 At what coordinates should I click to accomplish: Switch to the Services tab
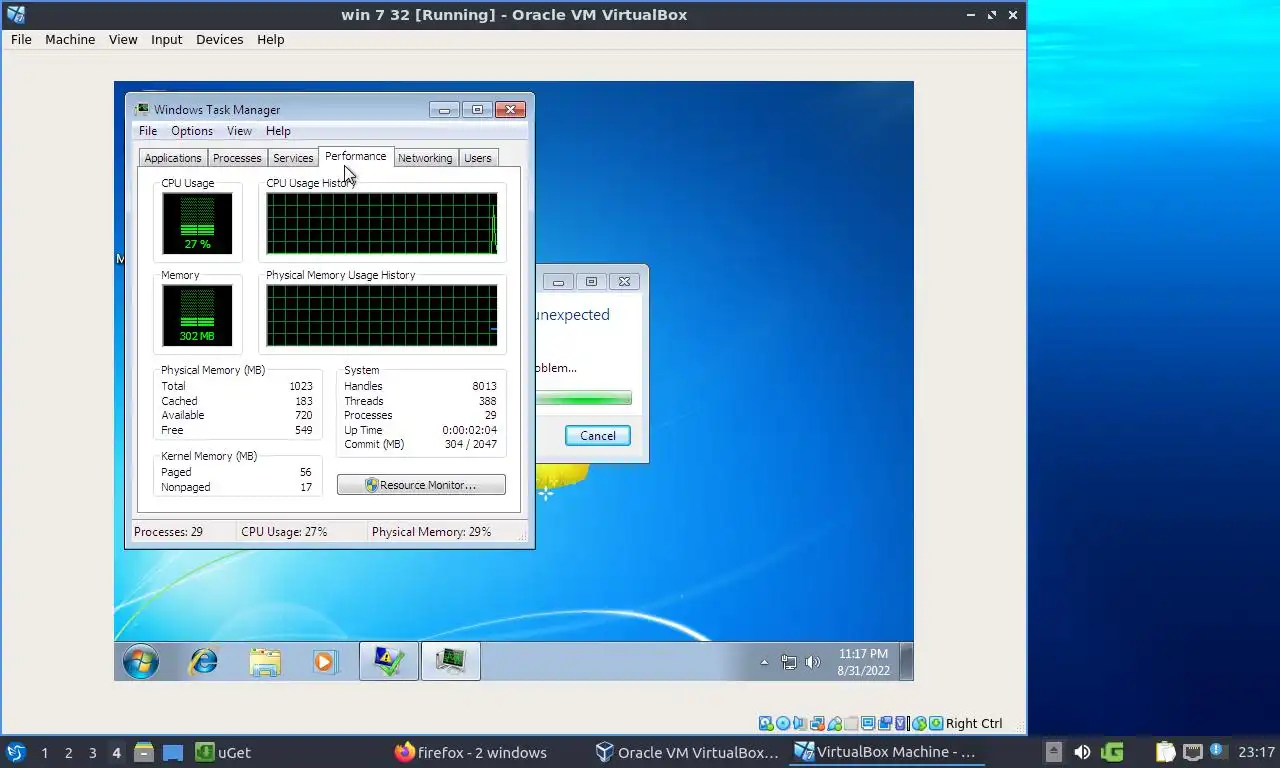tap(293, 158)
